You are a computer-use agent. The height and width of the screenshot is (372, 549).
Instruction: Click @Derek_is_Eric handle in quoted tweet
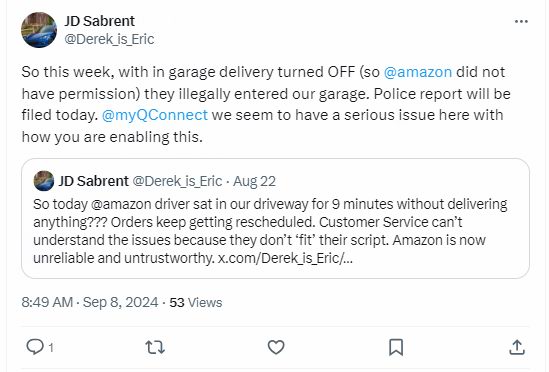click(177, 181)
